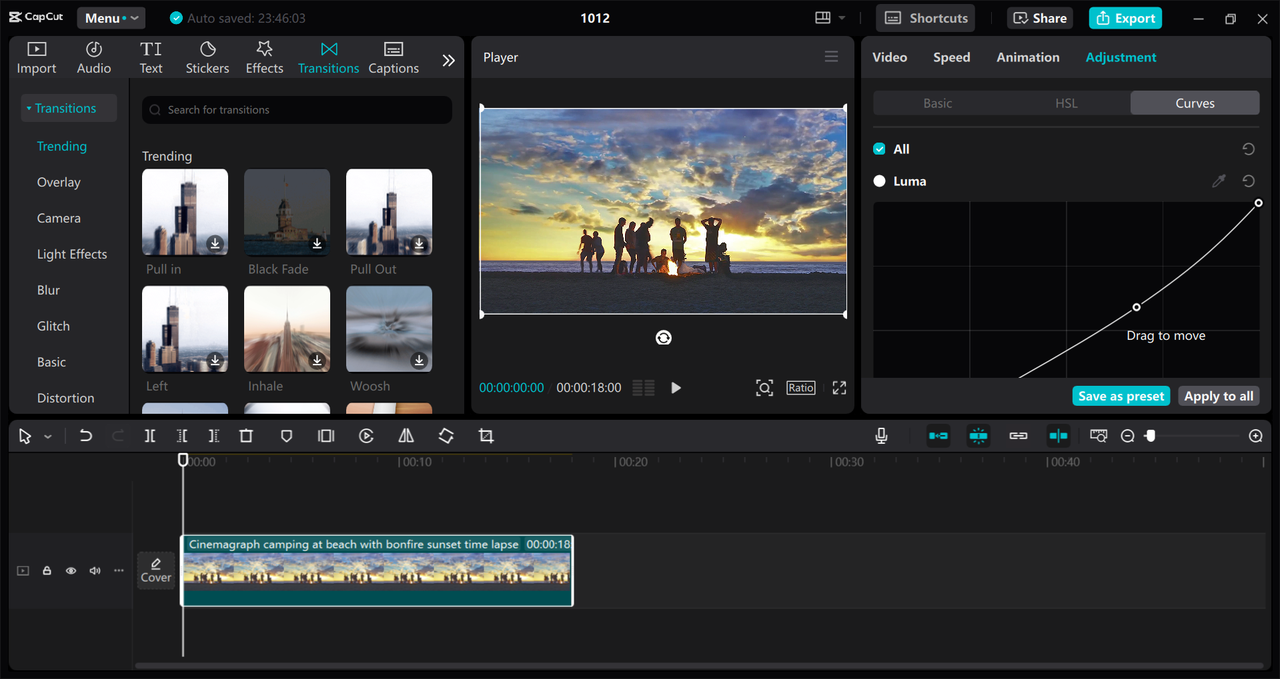The width and height of the screenshot is (1280, 679).
Task: Open the Text panel
Action: pyautogui.click(x=151, y=58)
